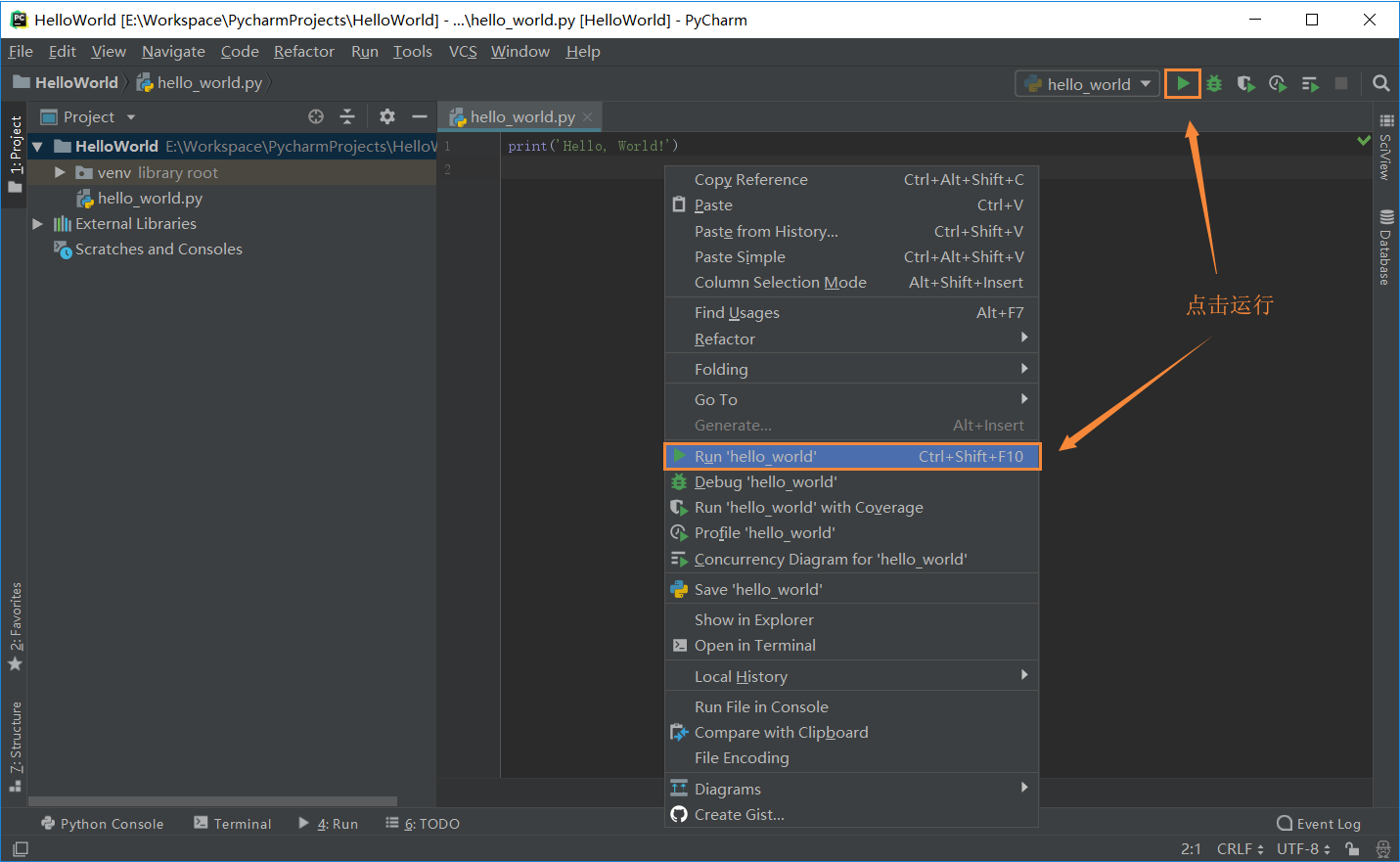Choose Open in Terminal
Screen dimensions: 1400x862
click(851, 645)
